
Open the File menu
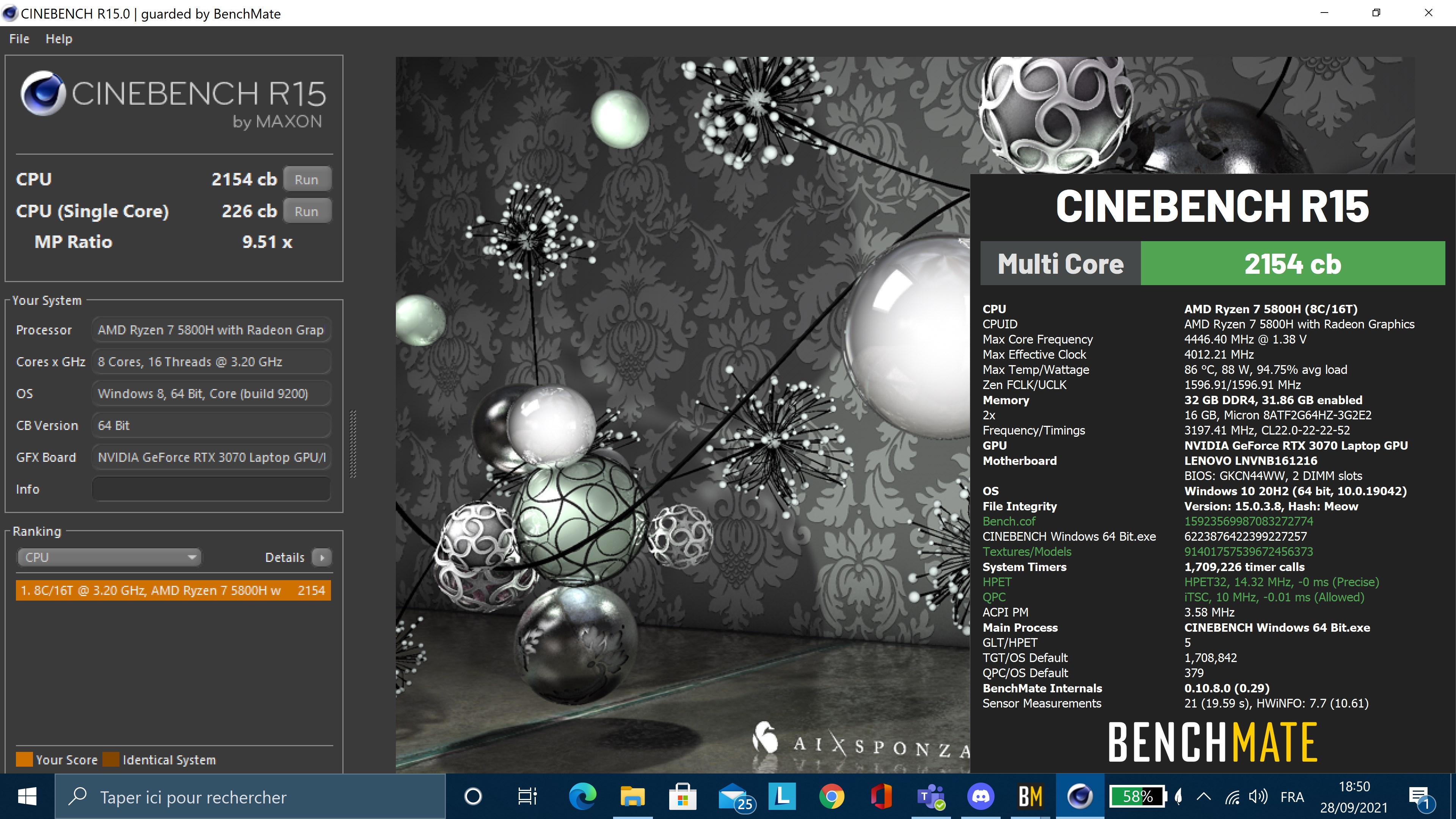pos(19,39)
